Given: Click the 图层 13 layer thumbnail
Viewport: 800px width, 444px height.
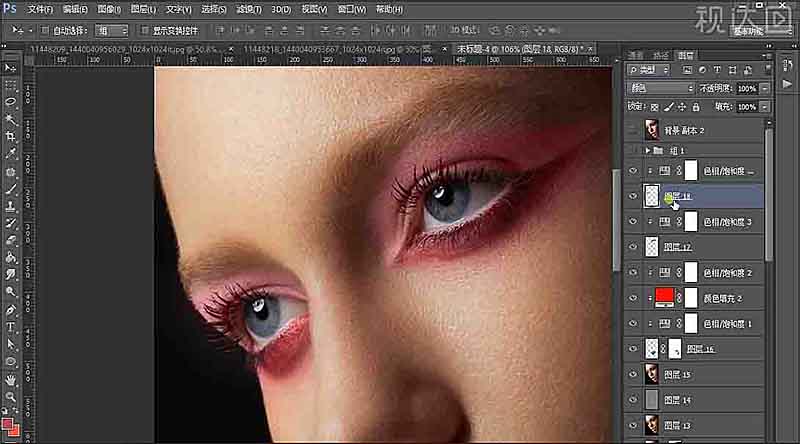Looking at the screenshot, I should click(652, 425).
